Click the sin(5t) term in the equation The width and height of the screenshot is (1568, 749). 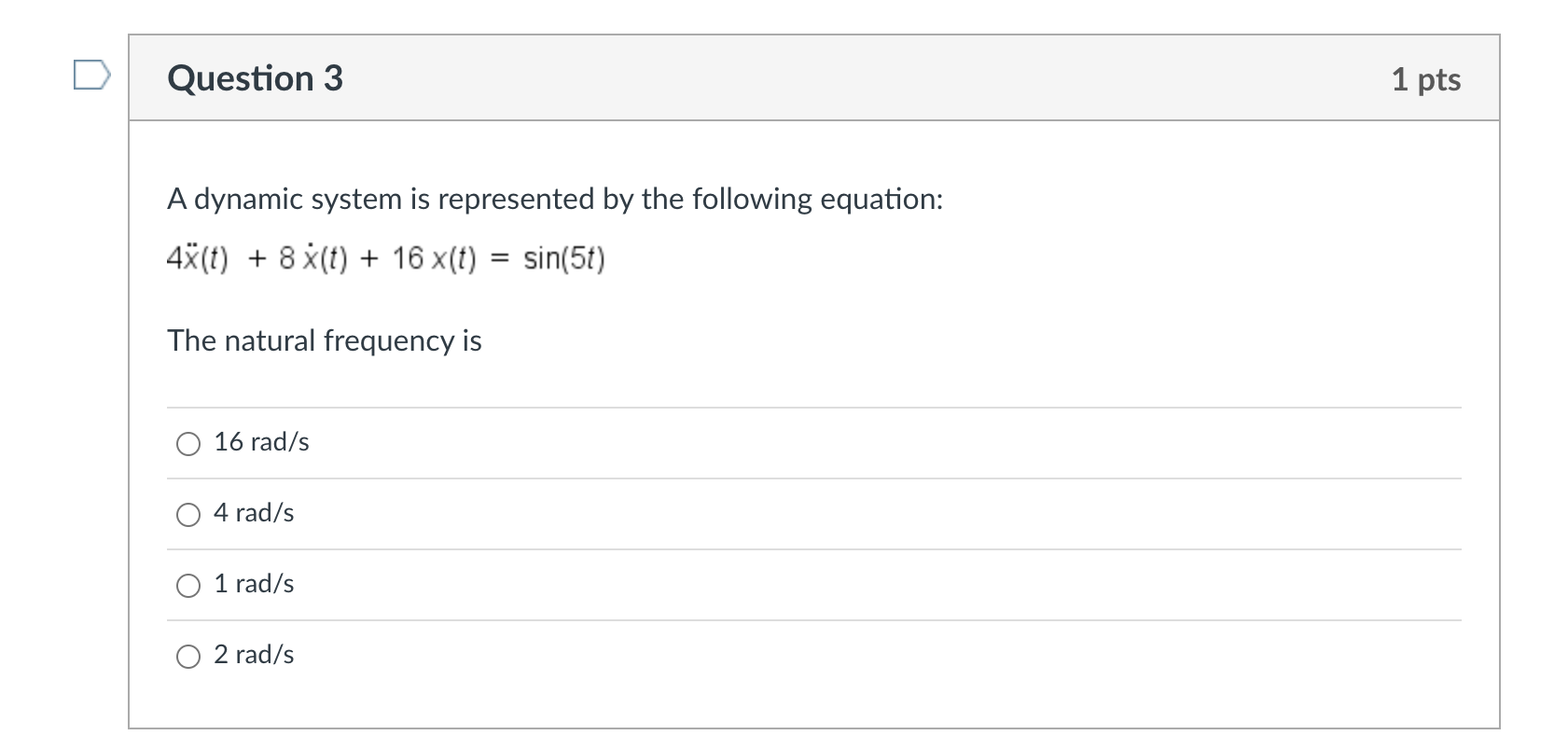pyautogui.click(x=563, y=258)
